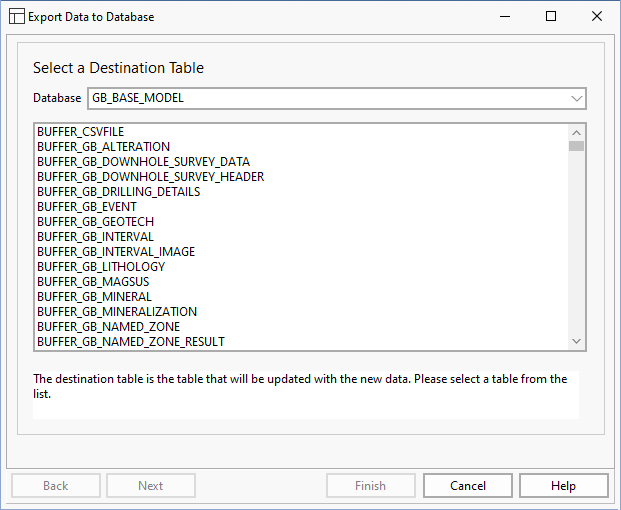Choose BUFFER_GB_DOWNHOLE_SURVEY_DATA in the list
Image resolution: width=621 pixels, height=510 pixels.
pyautogui.click(x=143, y=162)
